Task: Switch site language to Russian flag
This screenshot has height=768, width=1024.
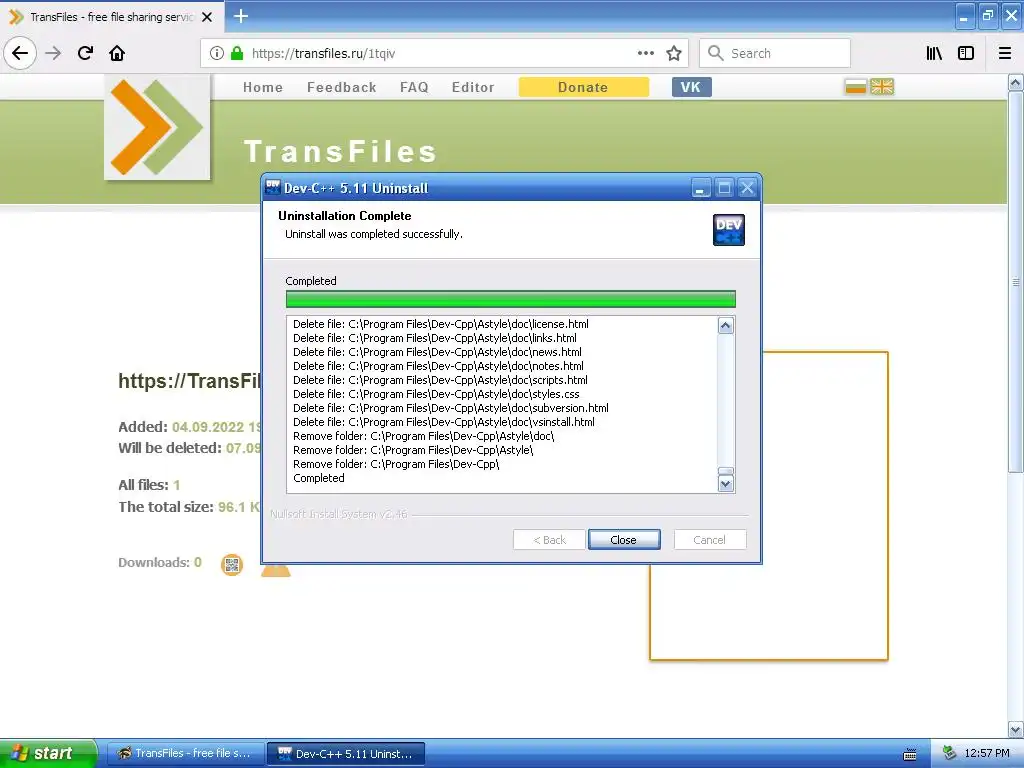Action: [856, 86]
